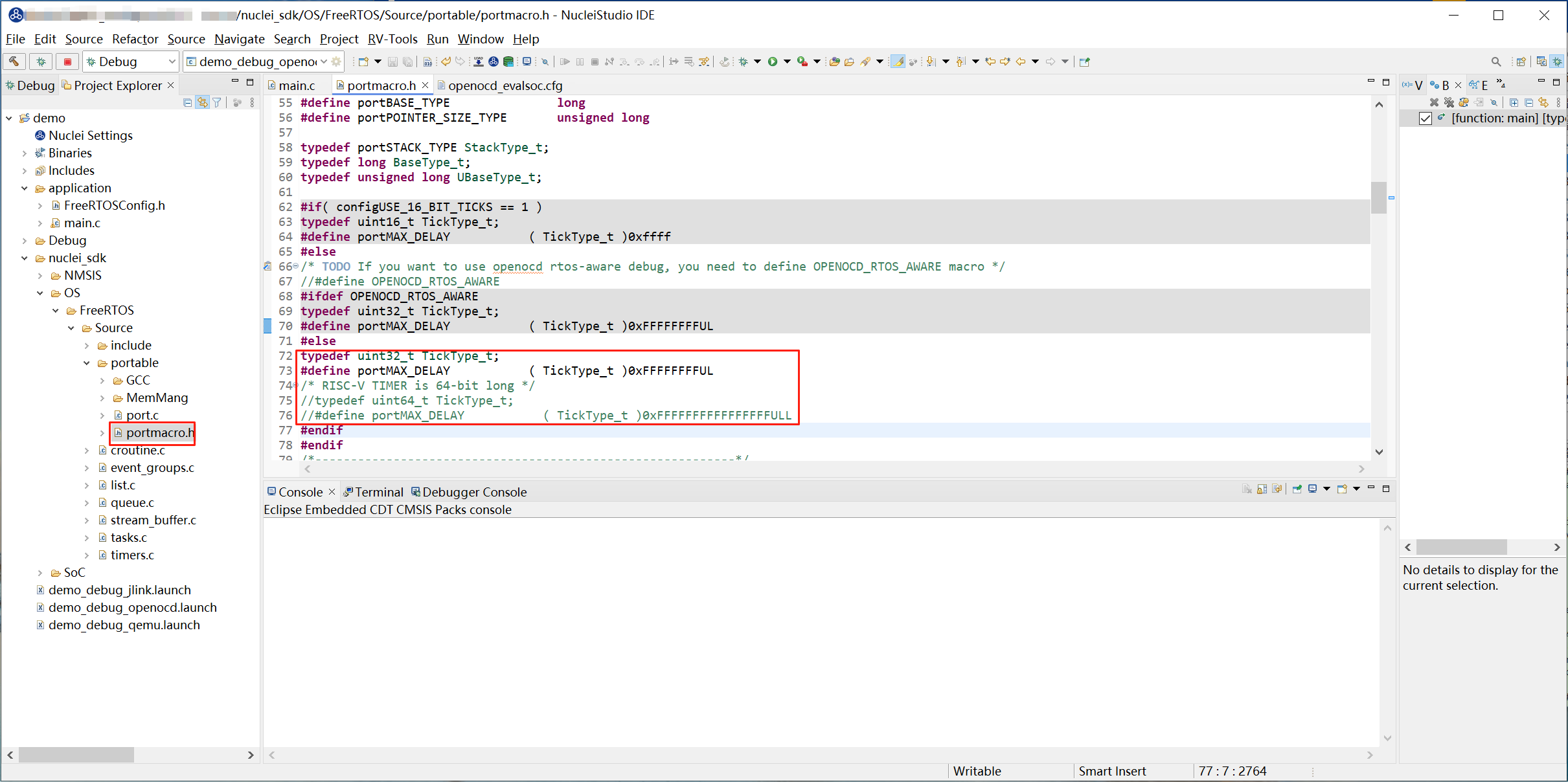Select Nuclei Settings item
The height and width of the screenshot is (782, 1568).
pos(90,135)
